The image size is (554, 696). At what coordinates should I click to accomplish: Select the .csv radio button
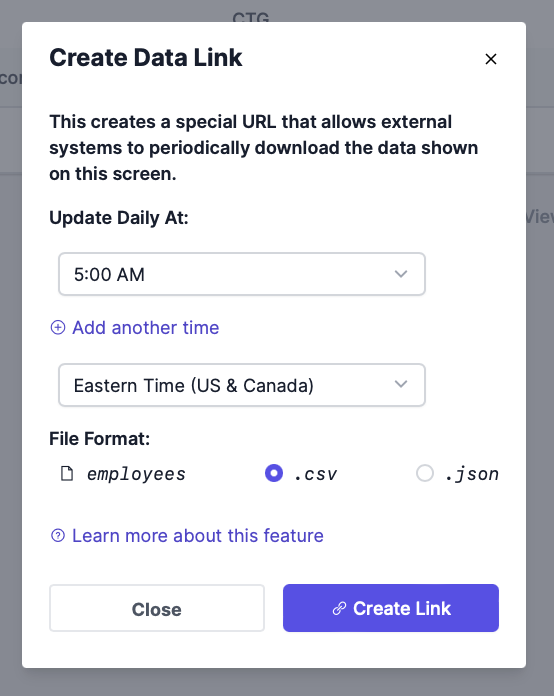[x=274, y=473]
